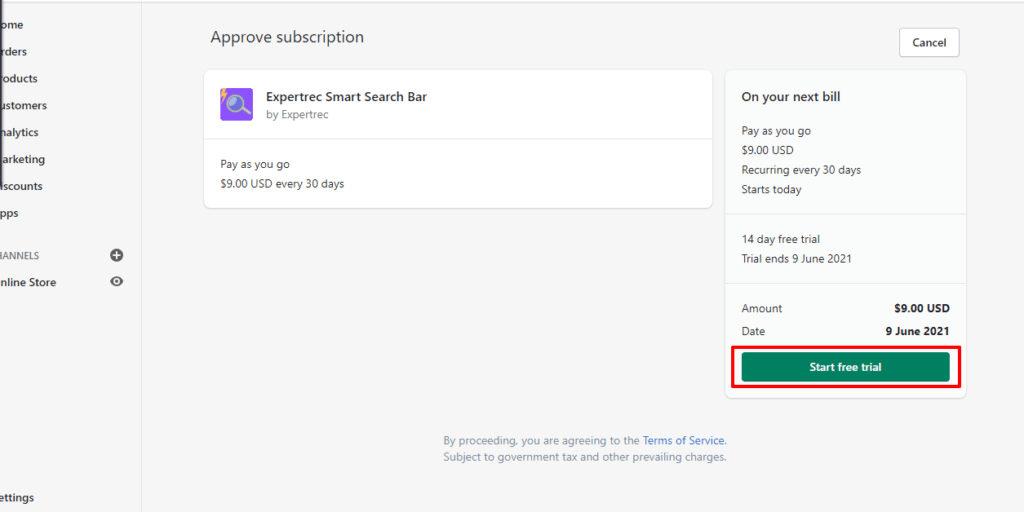Screen dimensions: 1024x512
Task: Click the Expertrec Smart Search Bar app icon
Action: (236, 104)
